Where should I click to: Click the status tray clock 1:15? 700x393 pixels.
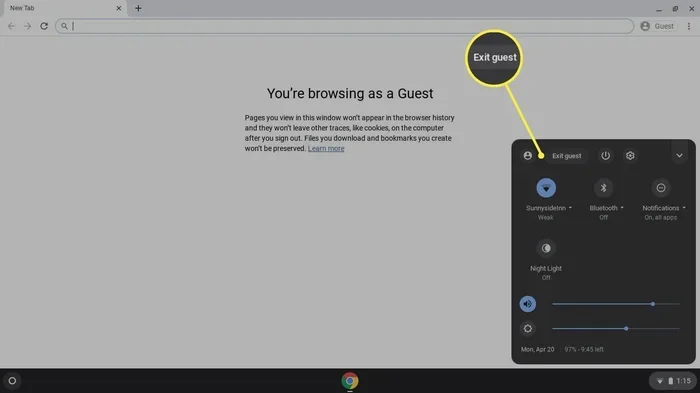pos(683,381)
